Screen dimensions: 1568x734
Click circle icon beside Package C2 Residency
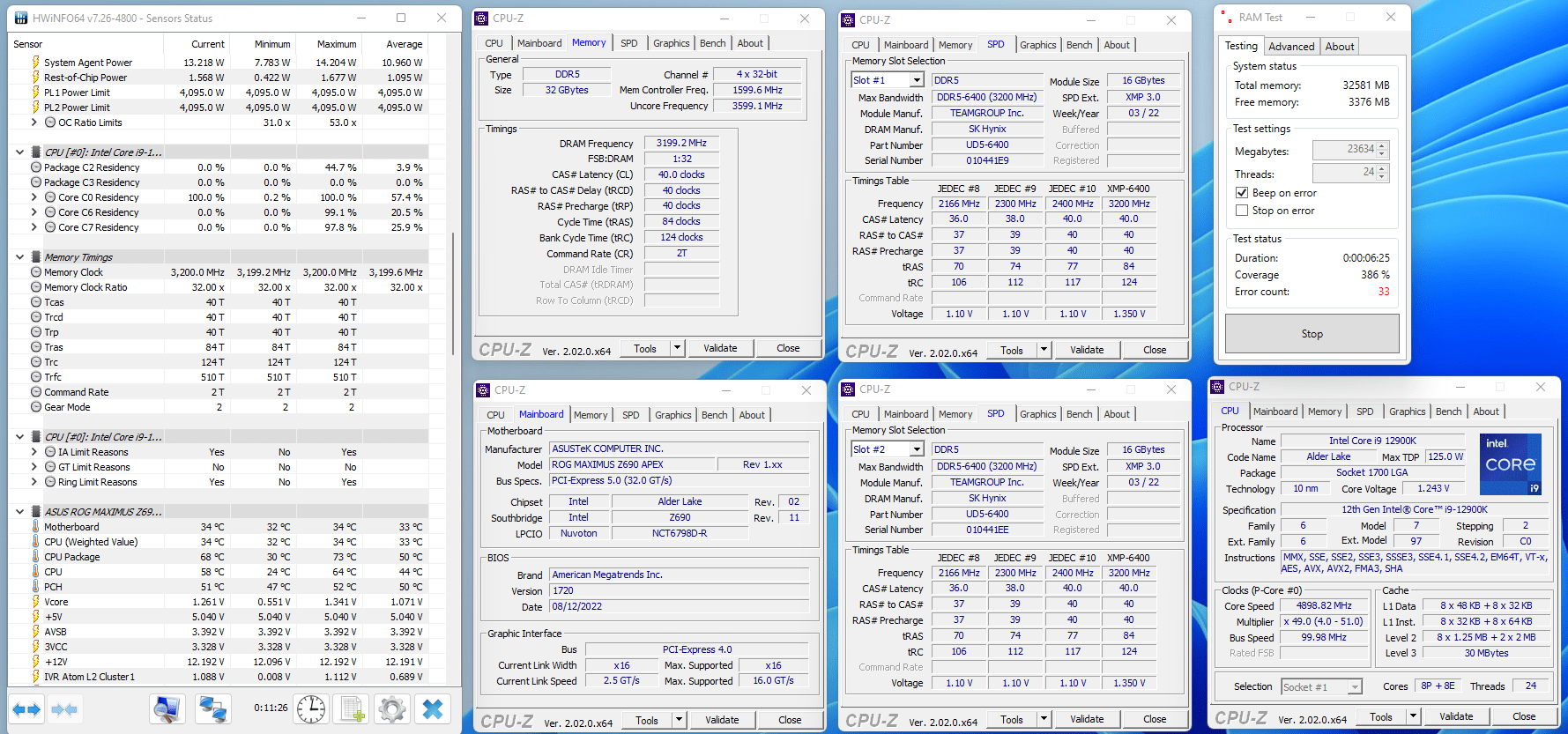(36, 167)
